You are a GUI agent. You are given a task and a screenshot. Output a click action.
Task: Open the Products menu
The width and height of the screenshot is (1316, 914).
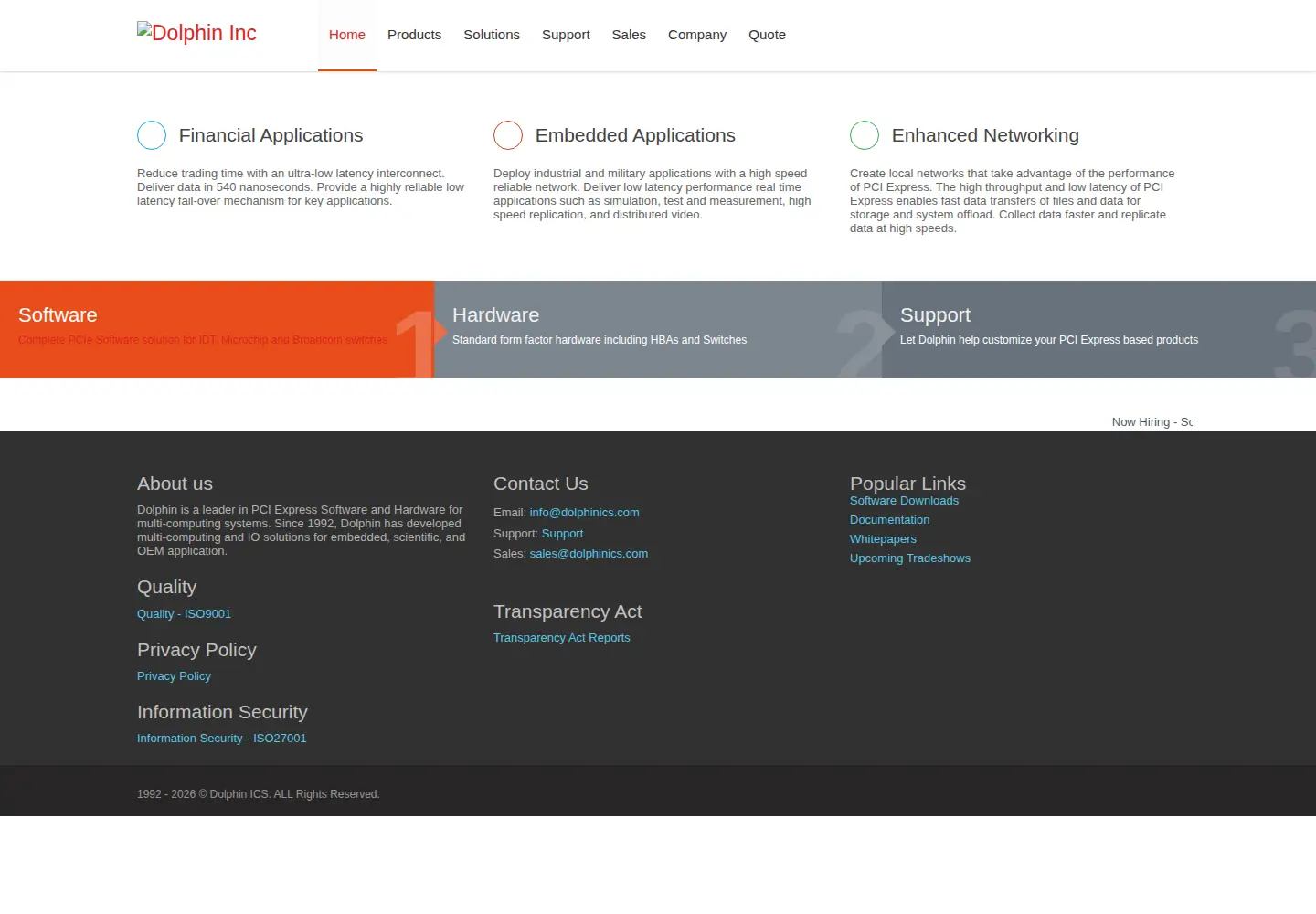tap(414, 35)
